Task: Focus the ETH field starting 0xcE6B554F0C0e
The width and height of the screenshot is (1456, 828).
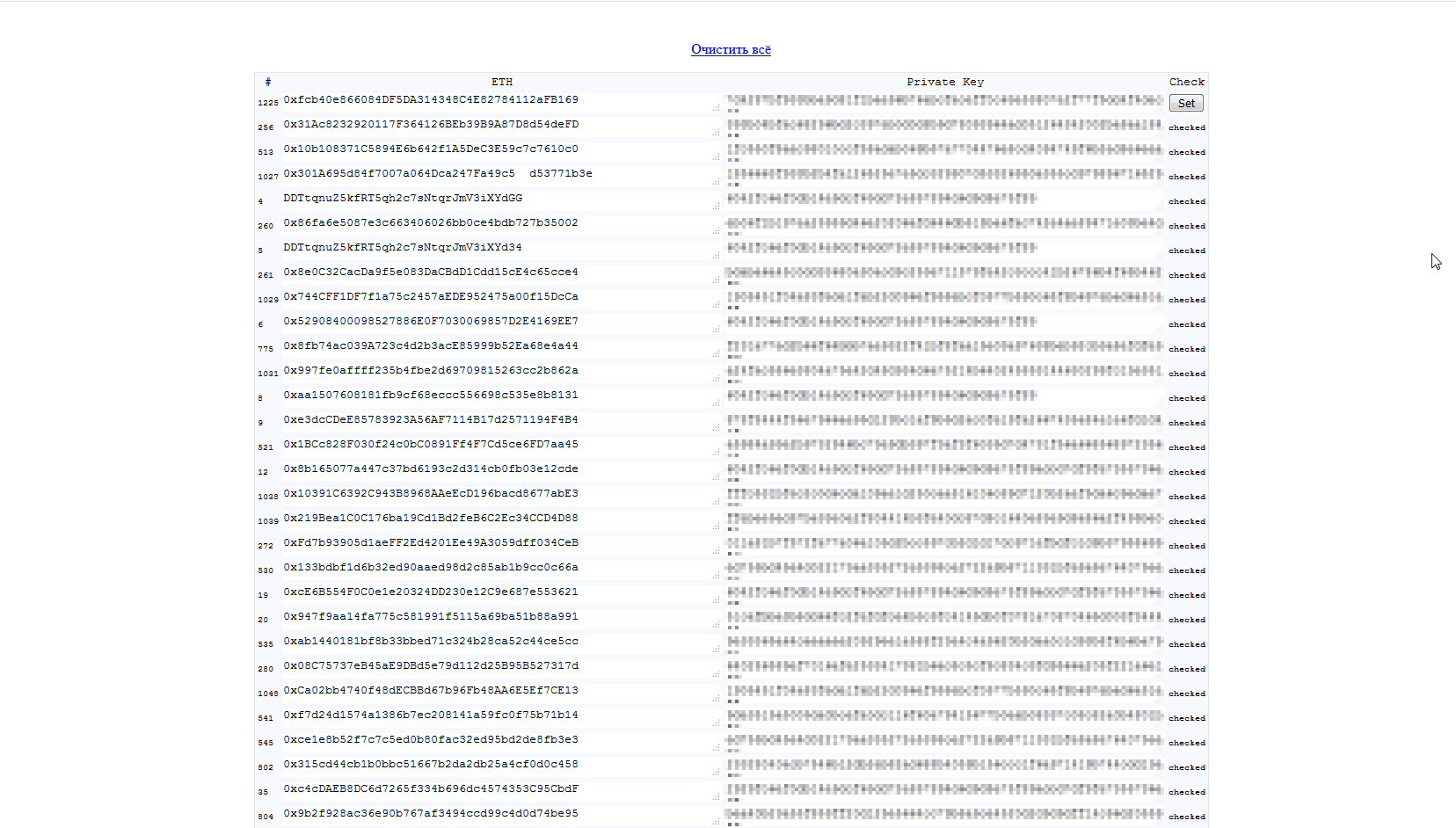Action: pos(501,595)
